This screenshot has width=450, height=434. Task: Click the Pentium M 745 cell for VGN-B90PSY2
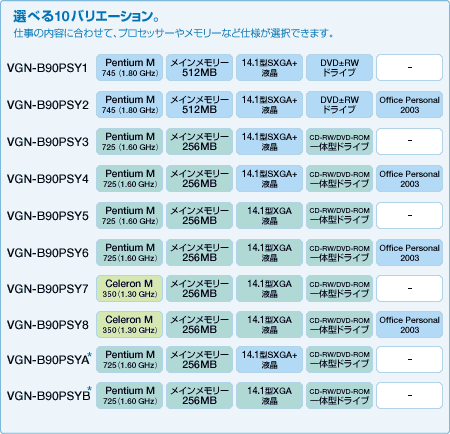tap(129, 105)
